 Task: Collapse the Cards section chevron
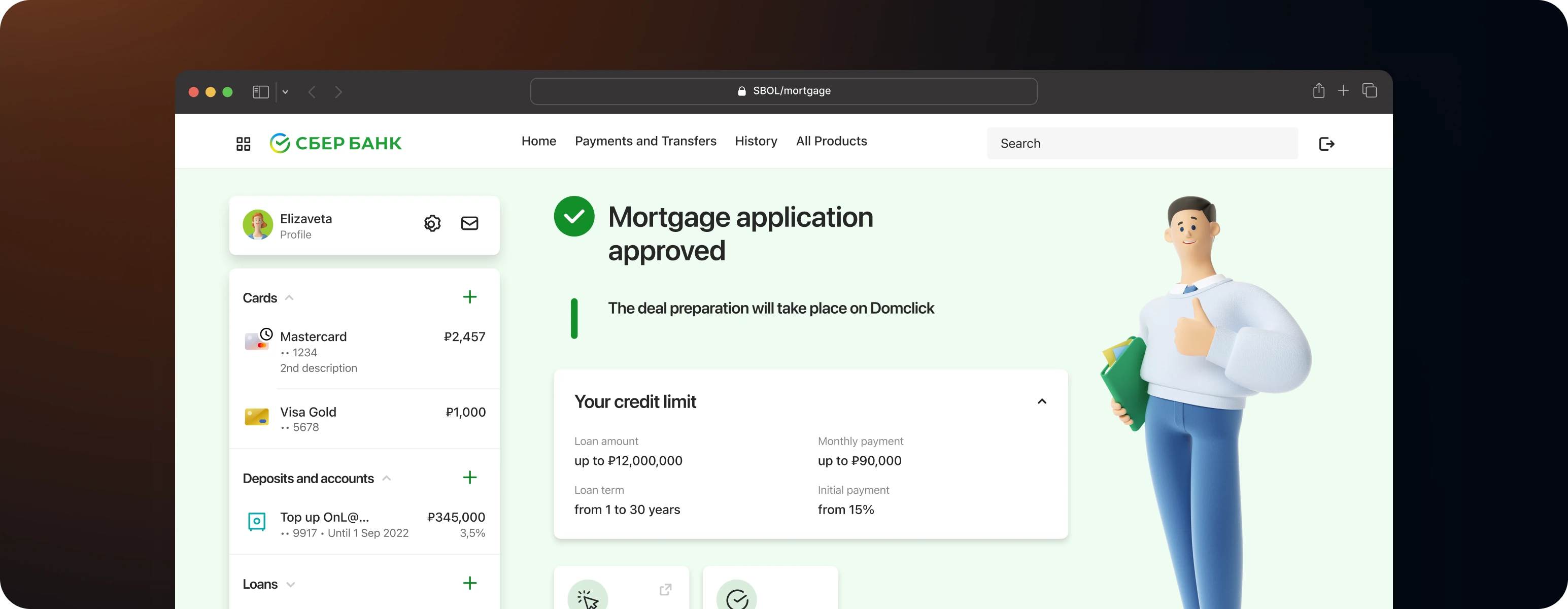click(290, 298)
